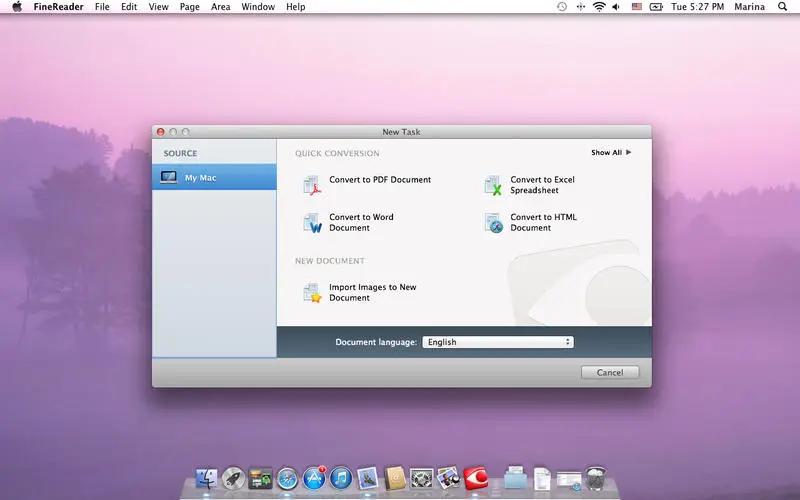Choose Convert to PDF Document label
The width and height of the screenshot is (800, 500).
[x=380, y=180]
